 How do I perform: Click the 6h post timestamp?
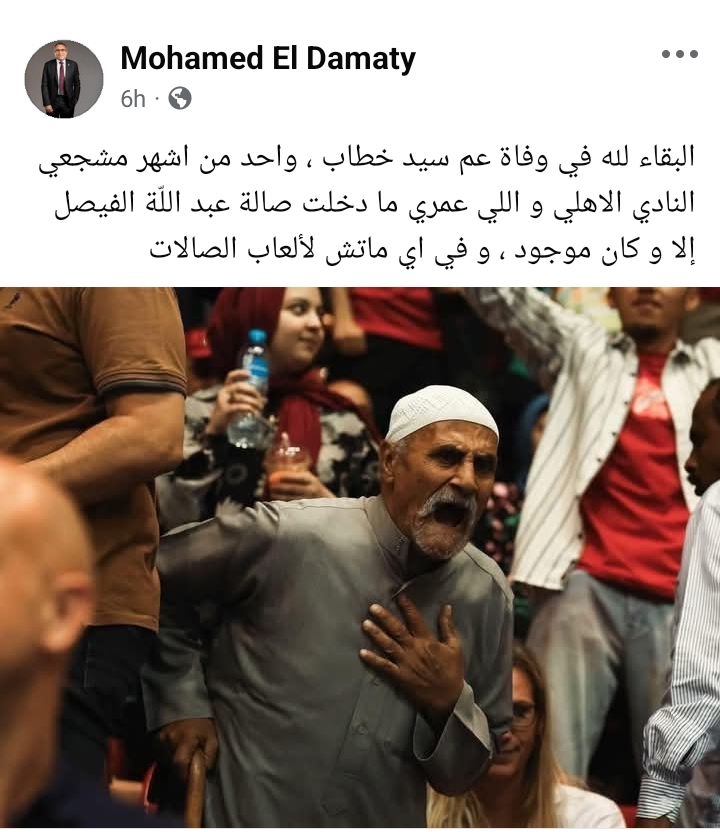(133, 99)
